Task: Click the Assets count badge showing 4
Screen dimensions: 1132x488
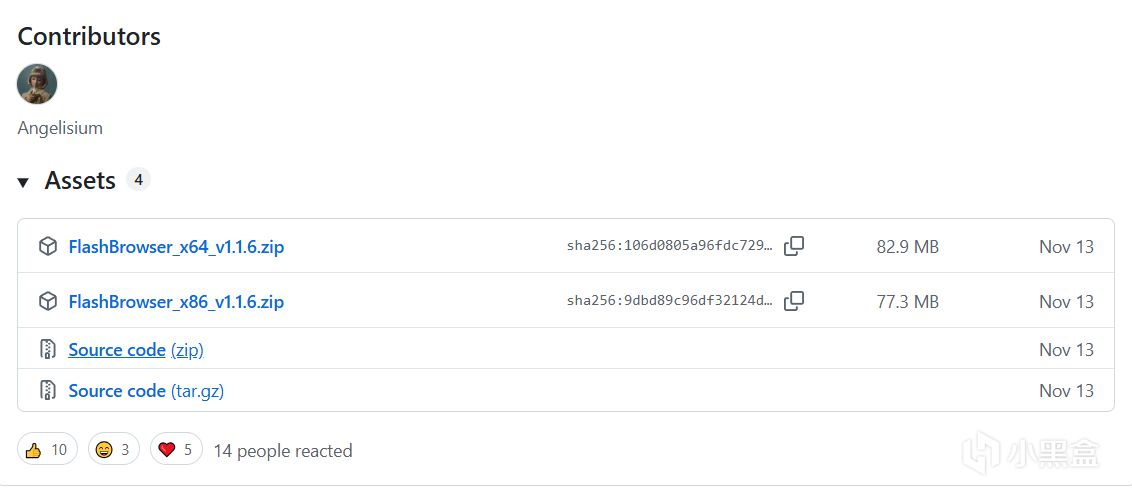Action: [x=138, y=180]
